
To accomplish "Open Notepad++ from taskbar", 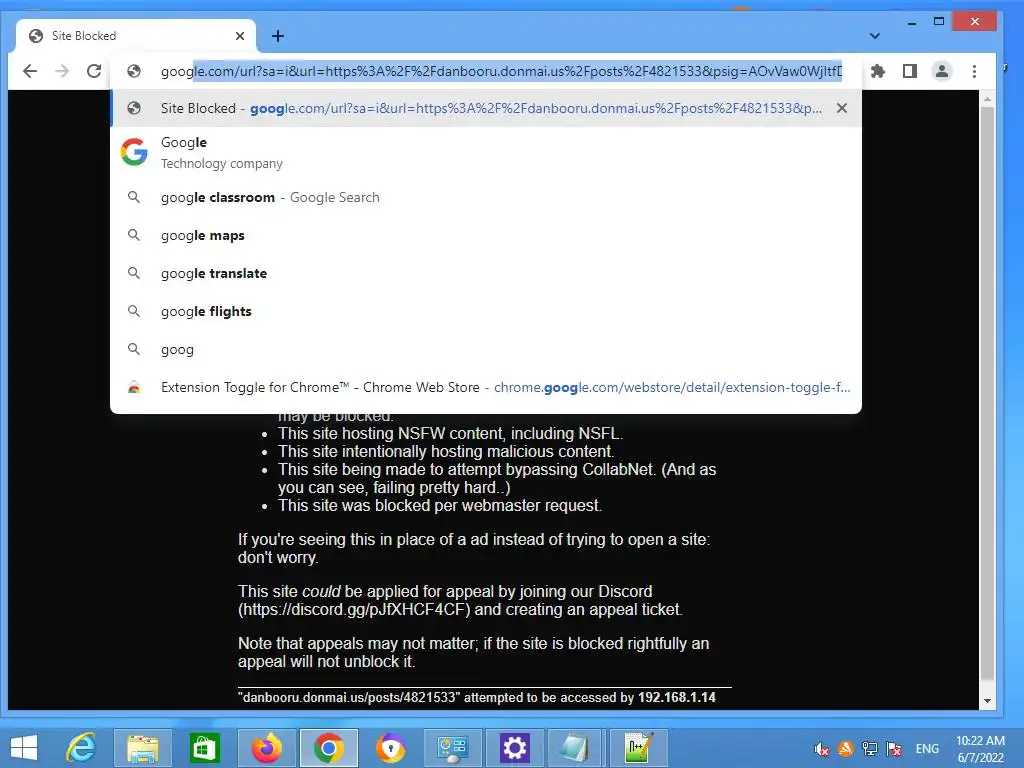I will coord(638,748).
